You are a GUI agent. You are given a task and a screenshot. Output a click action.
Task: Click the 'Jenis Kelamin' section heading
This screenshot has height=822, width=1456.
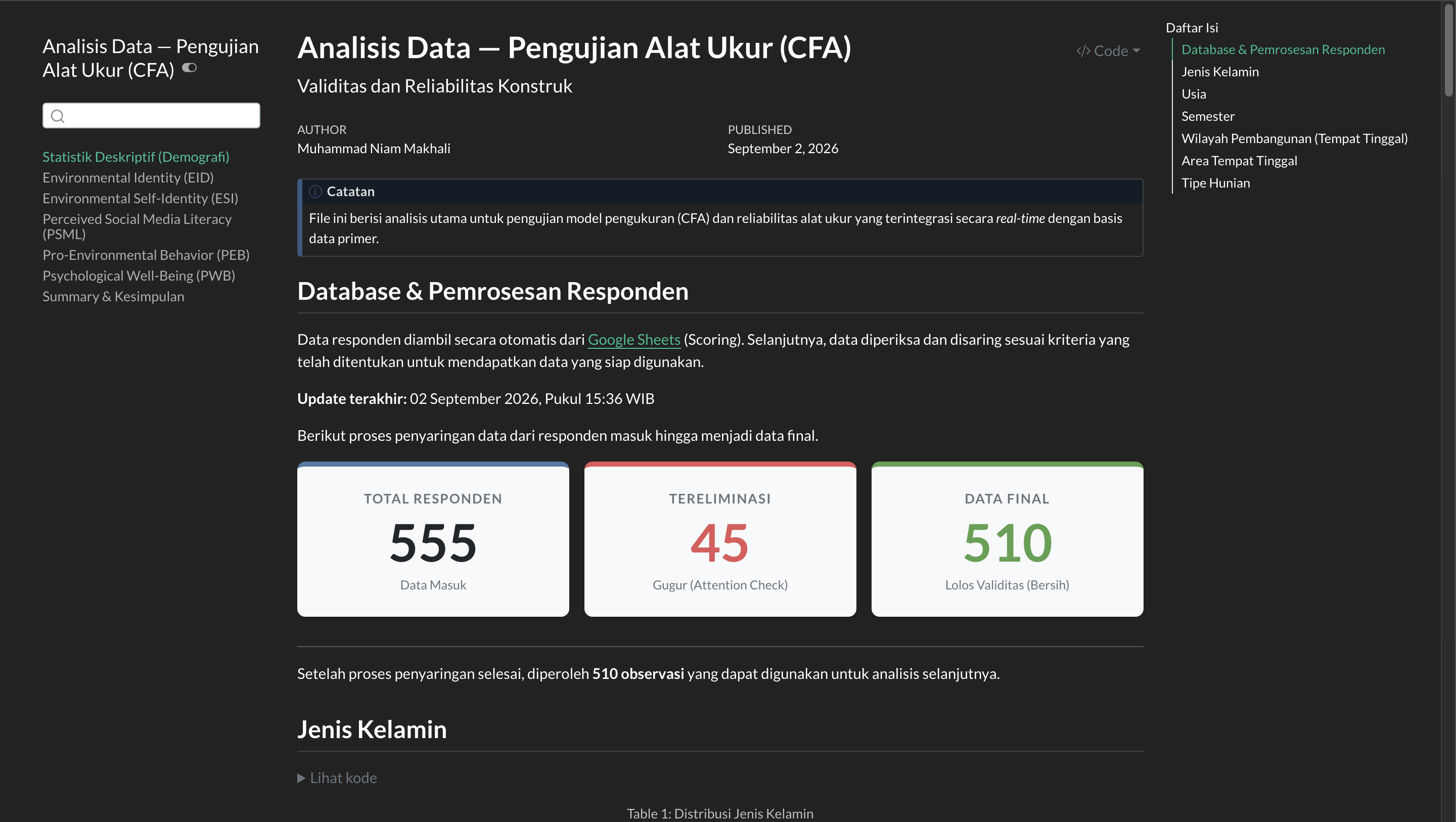coord(372,729)
